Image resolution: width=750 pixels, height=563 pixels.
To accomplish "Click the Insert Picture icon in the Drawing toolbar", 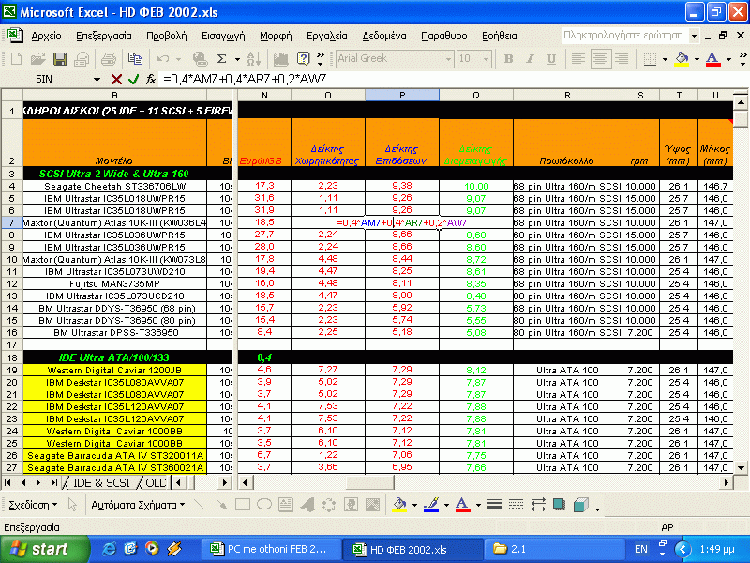I will (373, 505).
